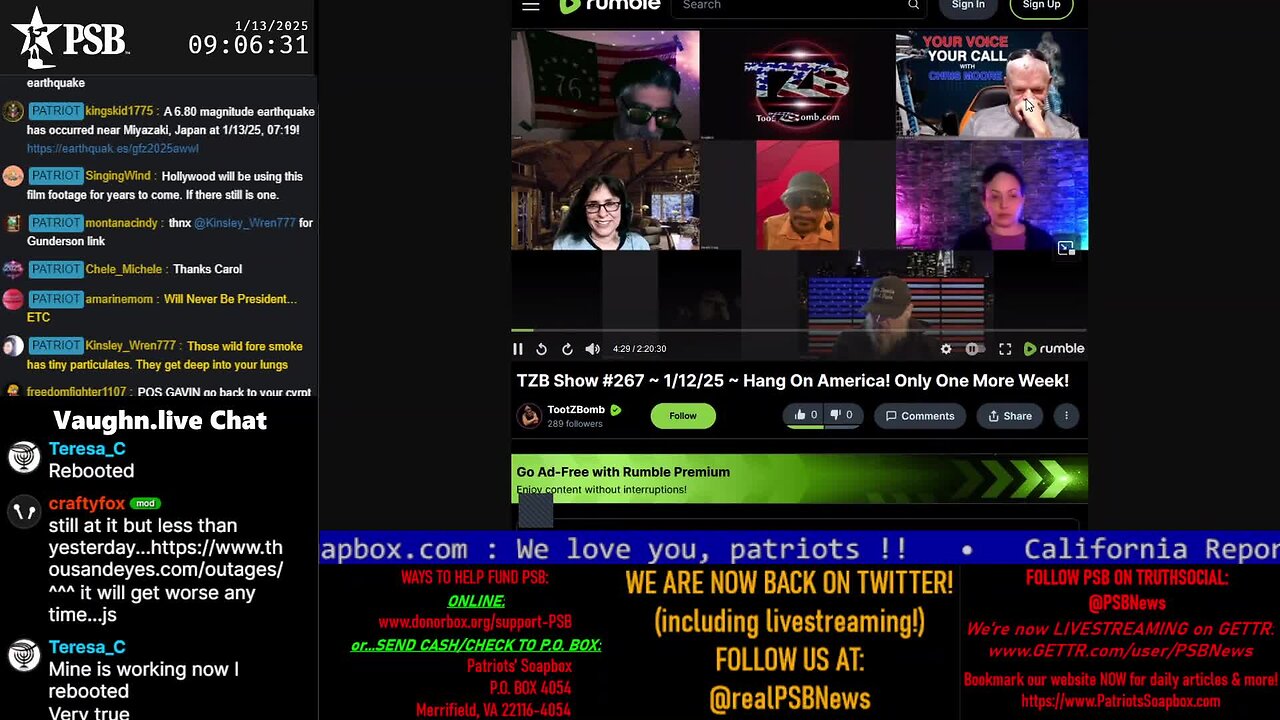Image resolution: width=1280 pixels, height=720 pixels.
Task: Click the Rebooted message's Teresa_C avatar
Action: click(x=23, y=459)
